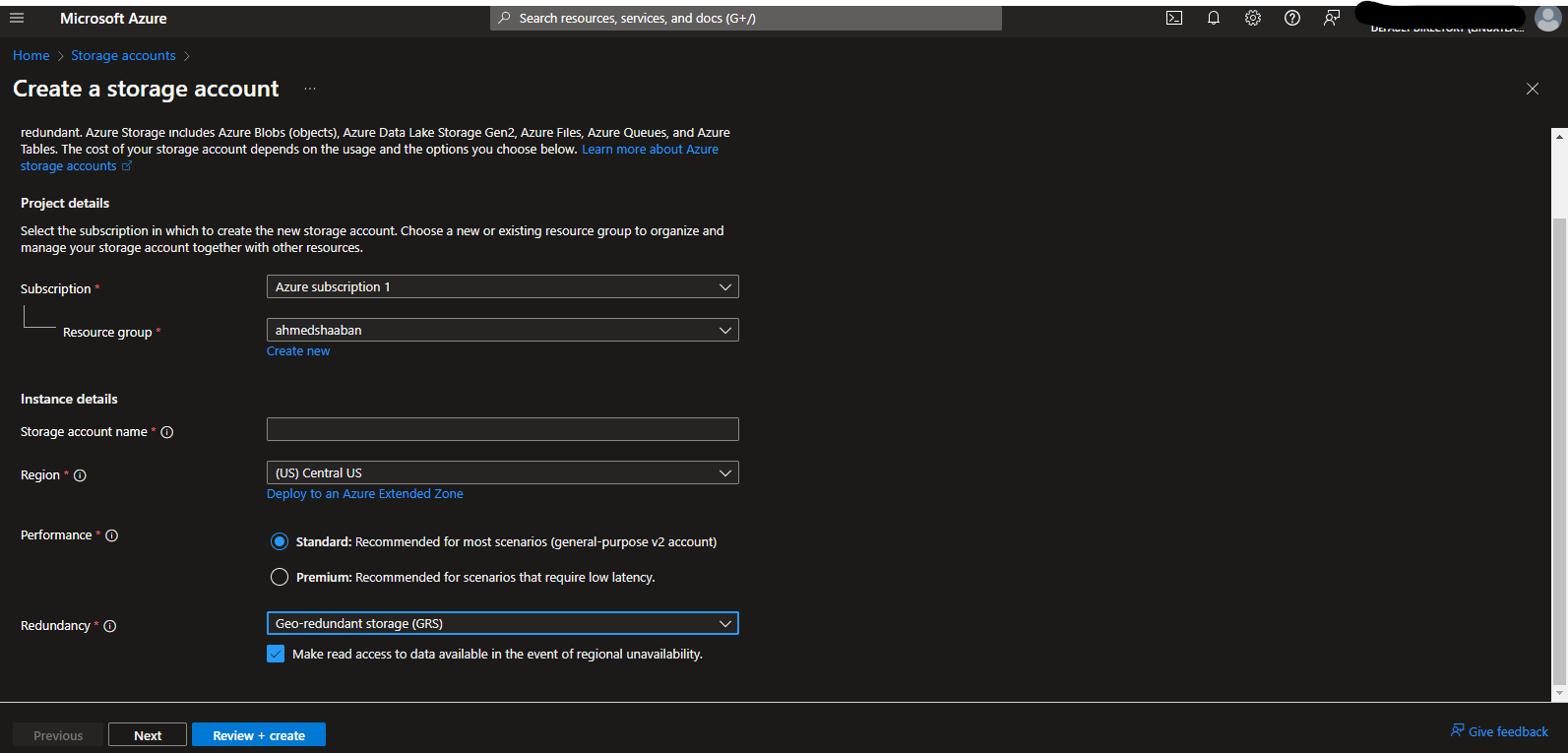Click the top bar feedback icon
The height and width of the screenshot is (753, 1568).
pos(1332,18)
